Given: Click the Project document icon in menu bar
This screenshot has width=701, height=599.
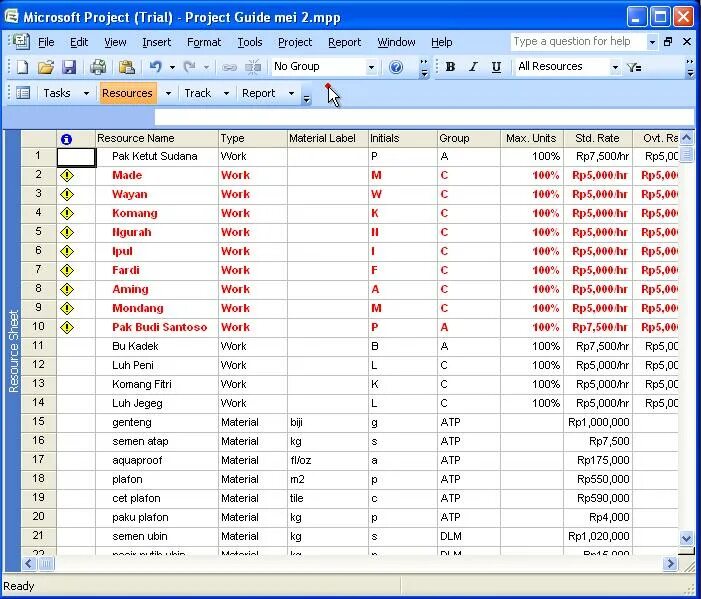Looking at the screenshot, I should (21, 42).
